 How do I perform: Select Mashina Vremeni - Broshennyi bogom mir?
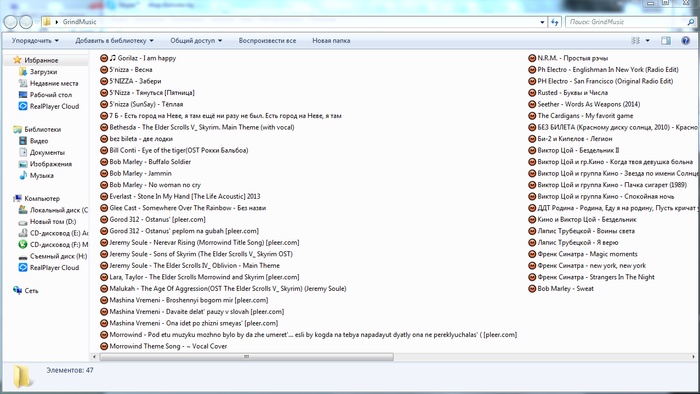click(189, 300)
